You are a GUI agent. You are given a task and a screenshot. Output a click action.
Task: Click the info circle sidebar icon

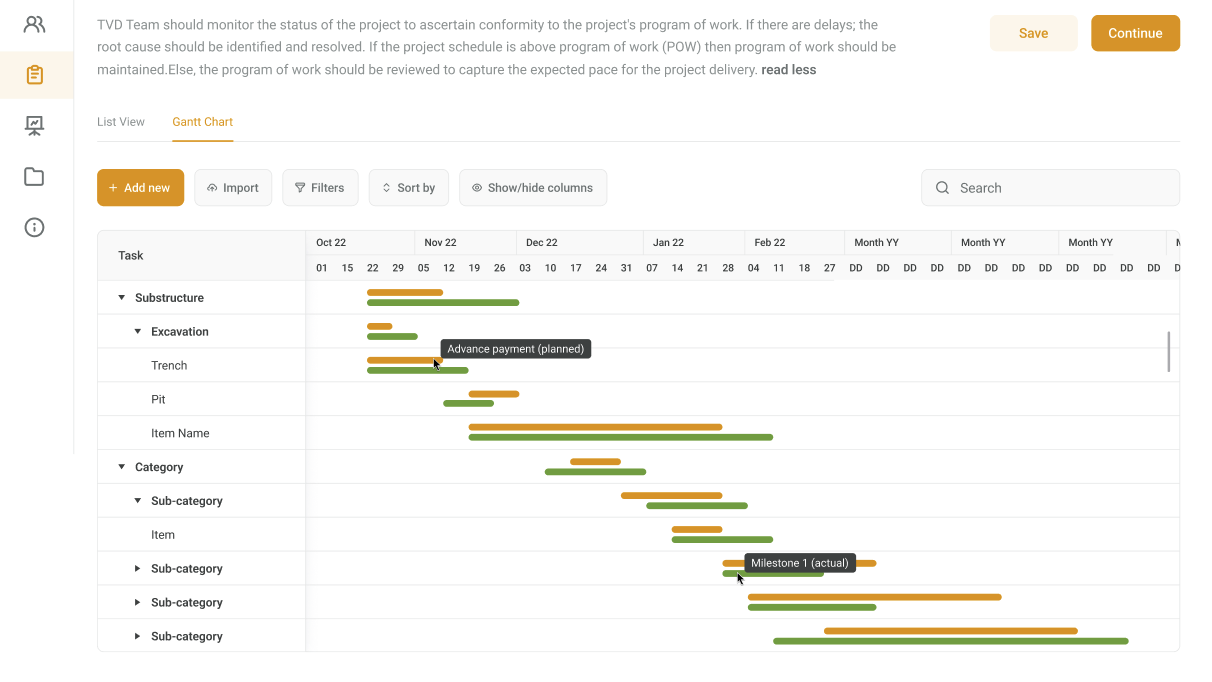(35, 228)
